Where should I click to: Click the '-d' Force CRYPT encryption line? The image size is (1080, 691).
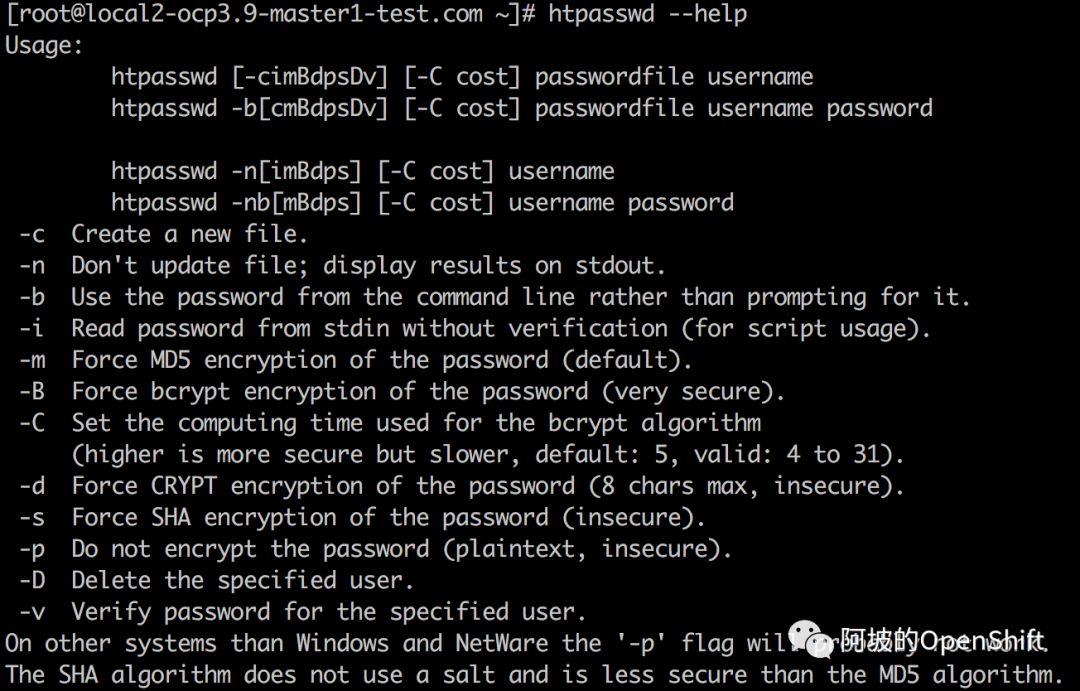[x=461, y=486]
